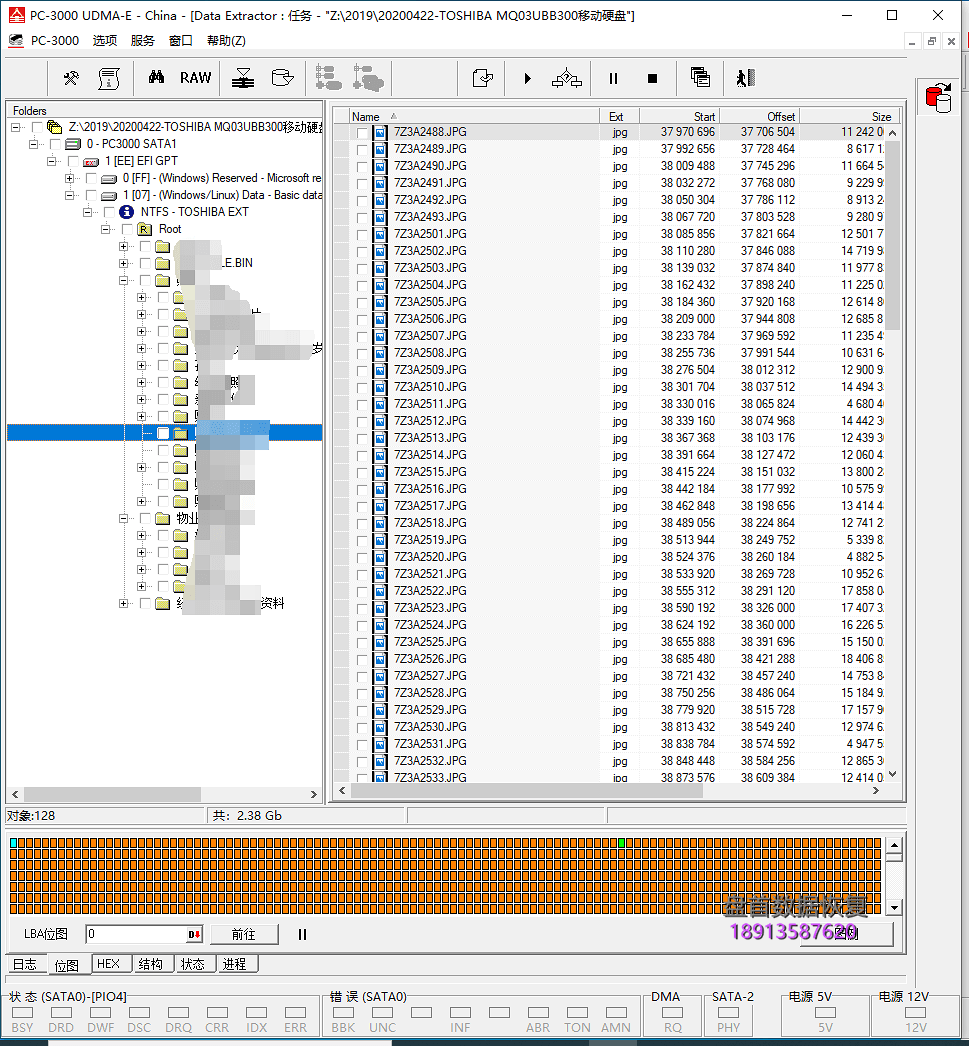This screenshot has width=969, height=1046.
Task: Click the green block in sector map
Action: pyautogui.click(x=622, y=843)
